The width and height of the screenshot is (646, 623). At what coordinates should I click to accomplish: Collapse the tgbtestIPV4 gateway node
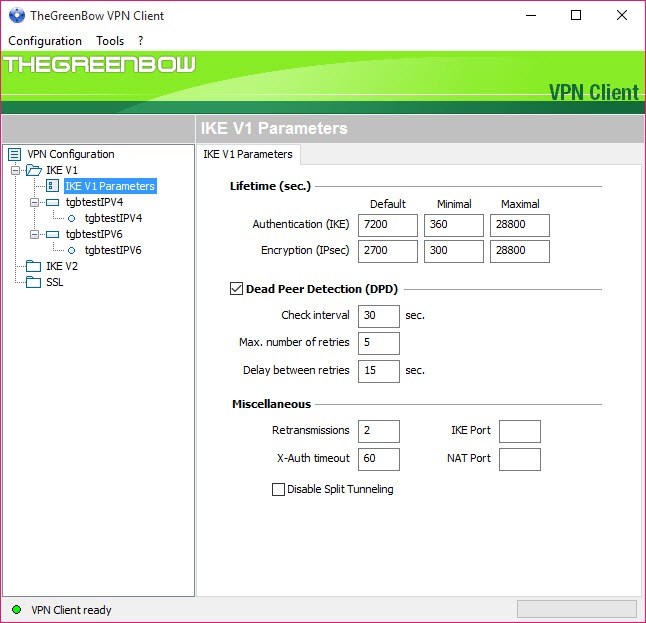(x=35, y=202)
